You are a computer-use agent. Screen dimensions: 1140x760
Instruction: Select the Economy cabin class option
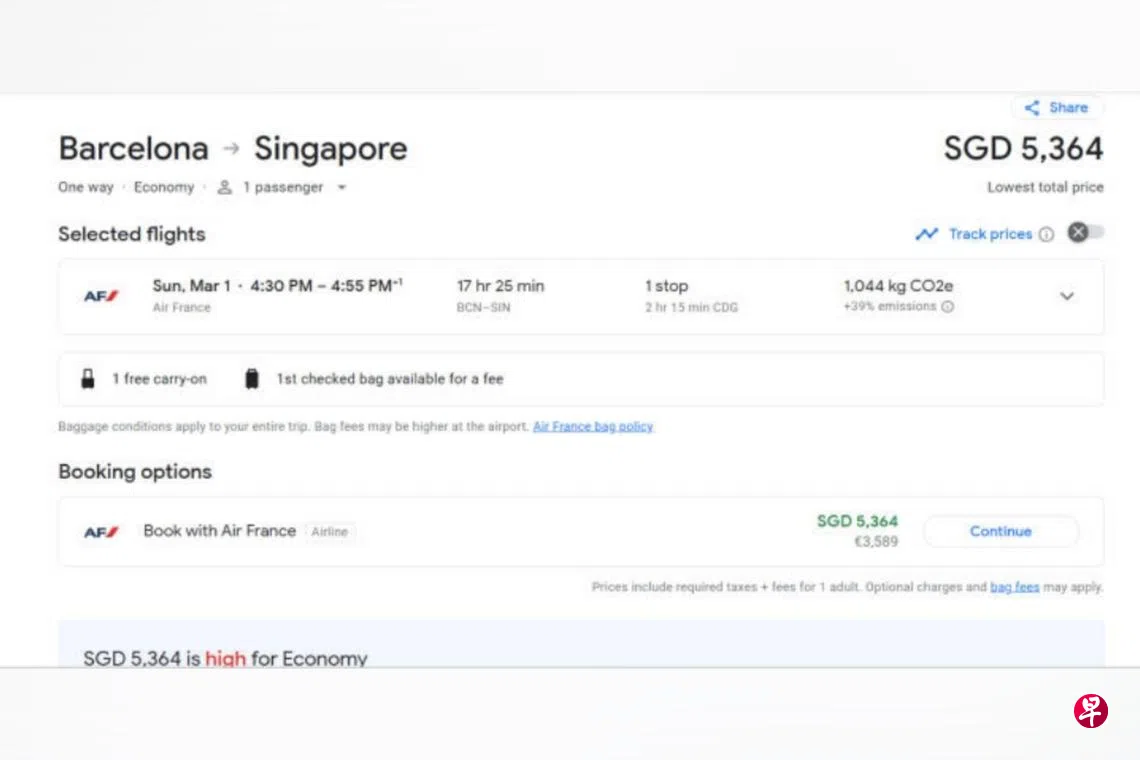[x=164, y=187]
